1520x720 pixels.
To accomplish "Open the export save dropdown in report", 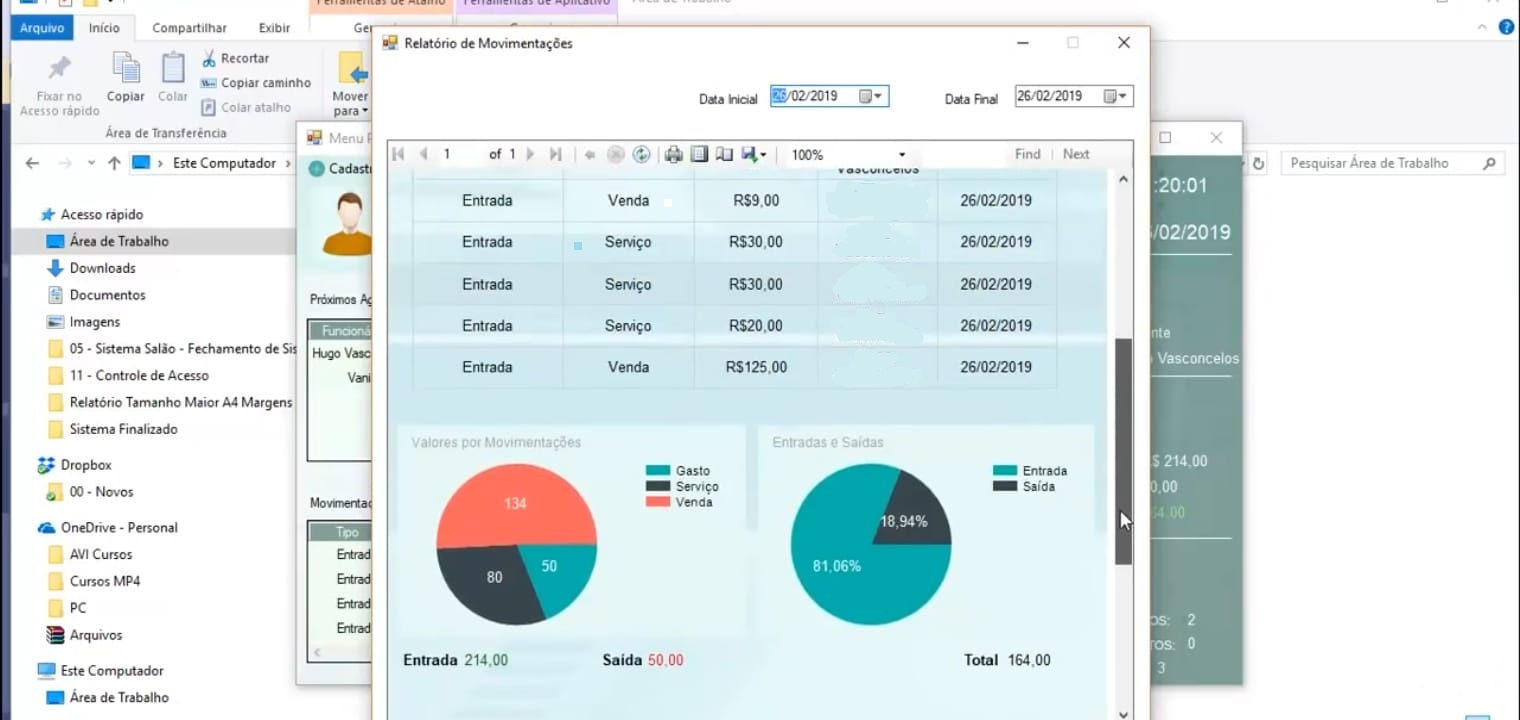I will click(754, 154).
